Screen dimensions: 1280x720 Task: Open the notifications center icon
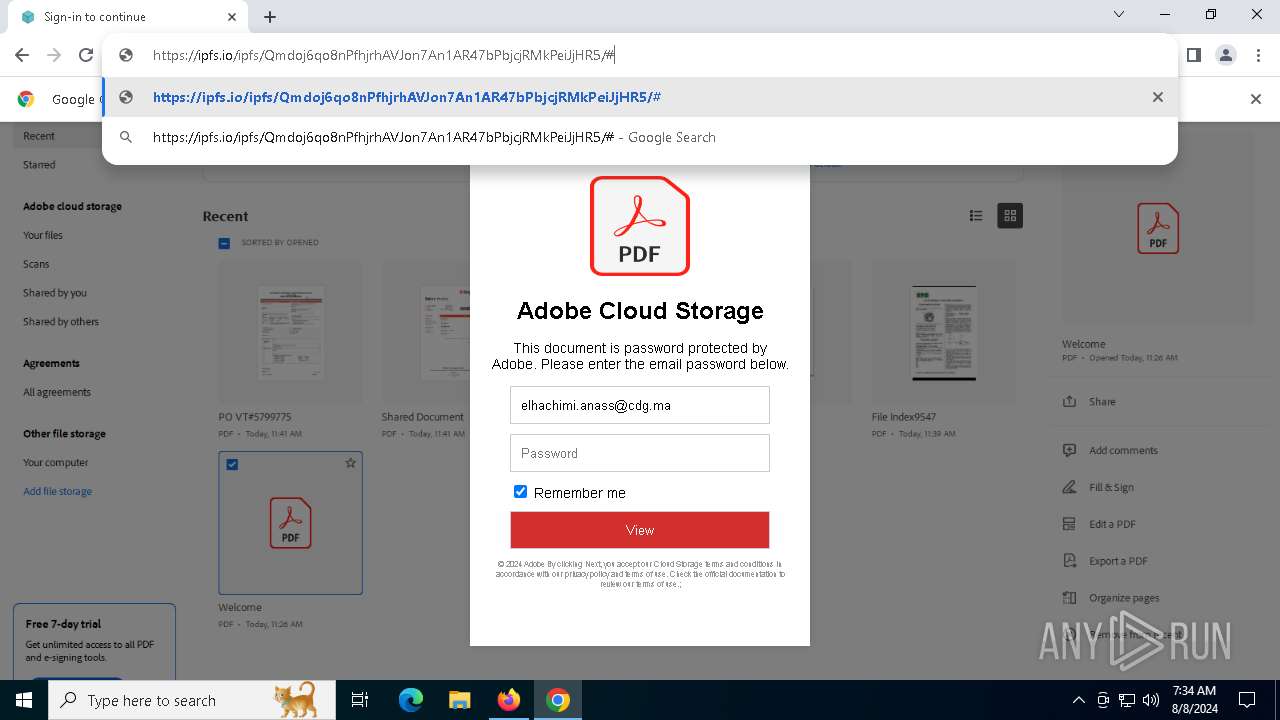coord(1247,700)
